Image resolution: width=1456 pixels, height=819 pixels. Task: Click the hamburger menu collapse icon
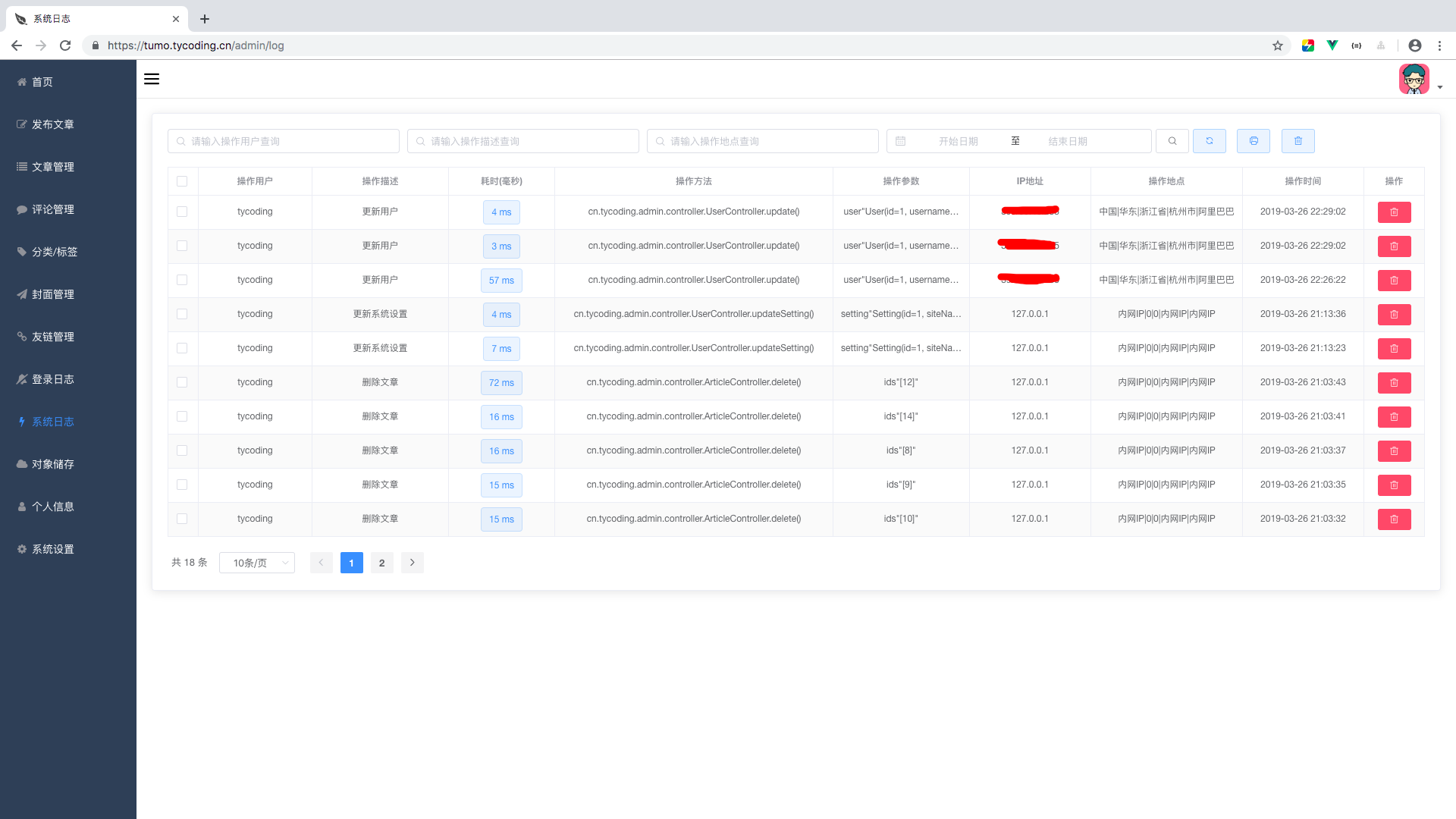(x=152, y=79)
